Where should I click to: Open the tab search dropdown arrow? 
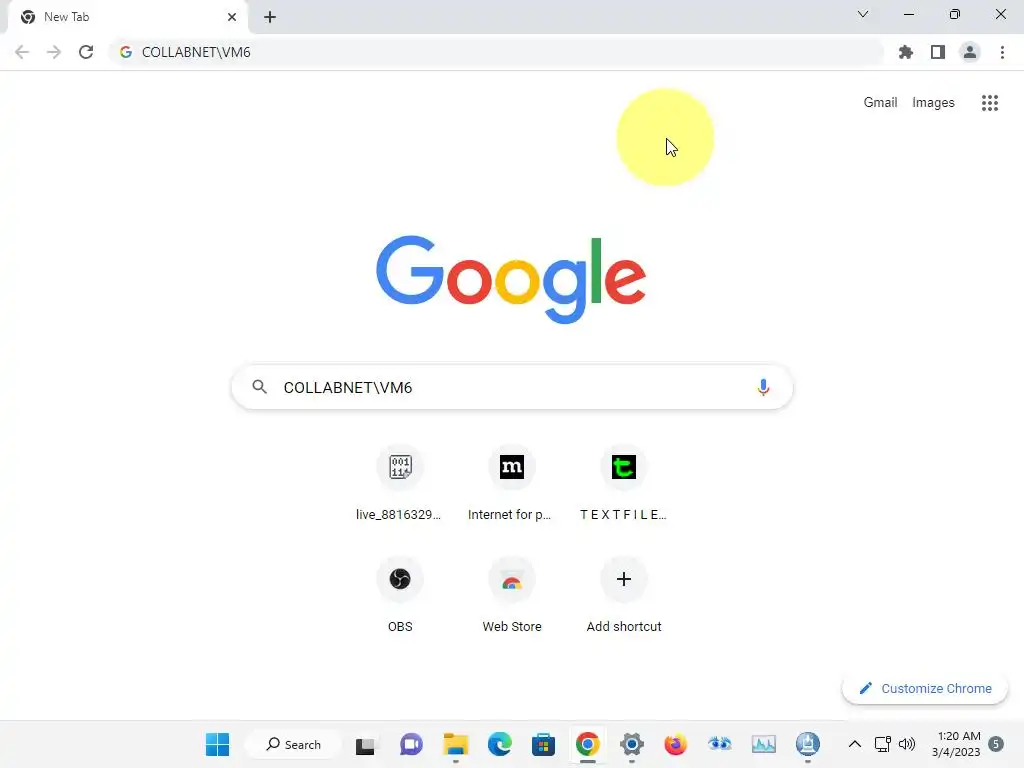click(x=863, y=14)
